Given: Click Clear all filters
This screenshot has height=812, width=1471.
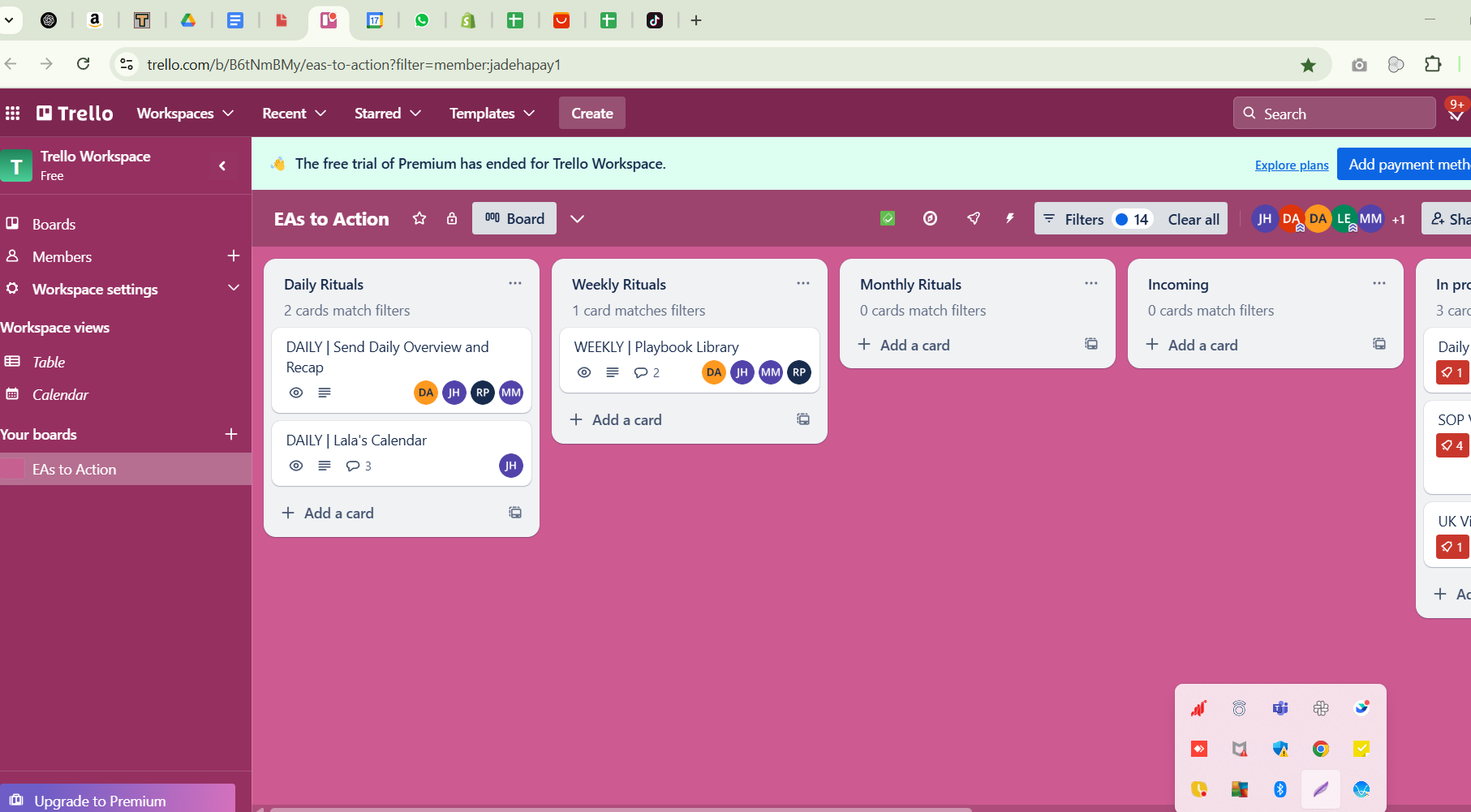Looking at the screenshot, I should click(x=1194, y=219).
